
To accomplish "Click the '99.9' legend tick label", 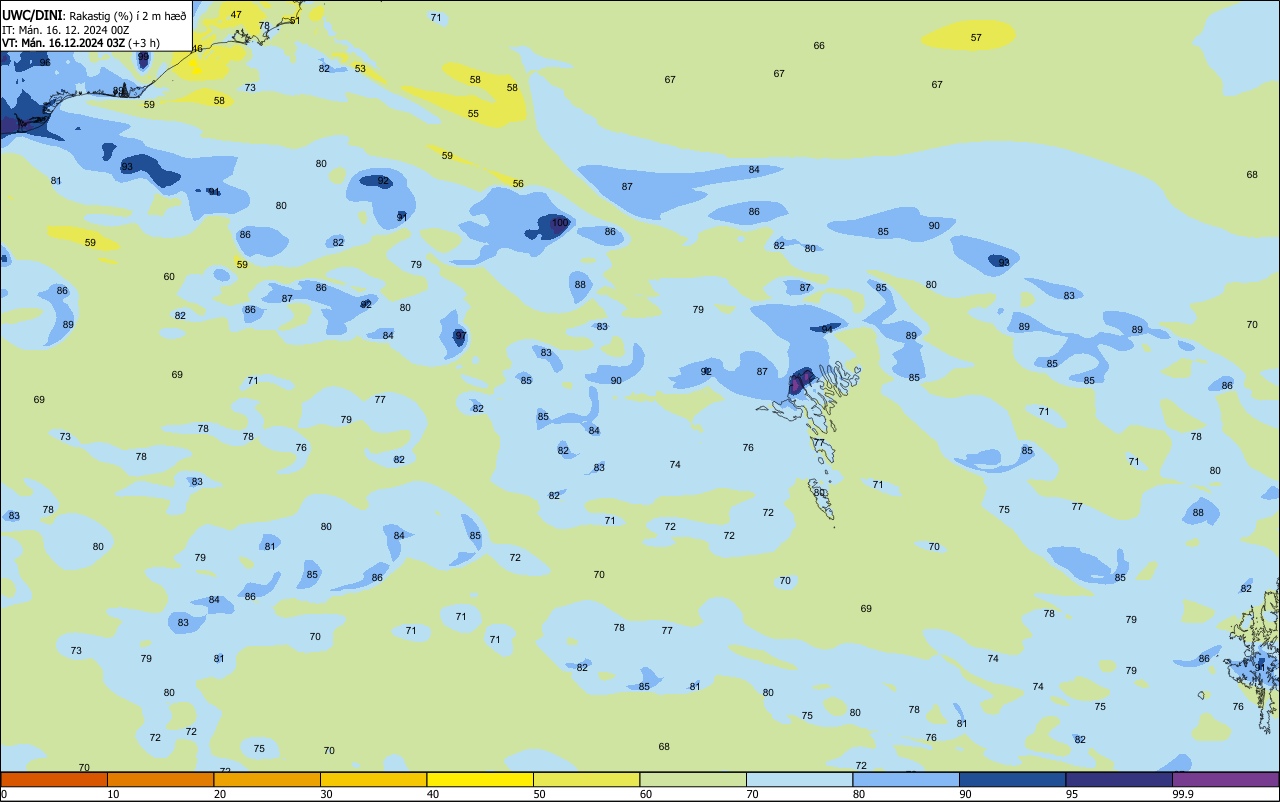I will (x=1184, y=794).
